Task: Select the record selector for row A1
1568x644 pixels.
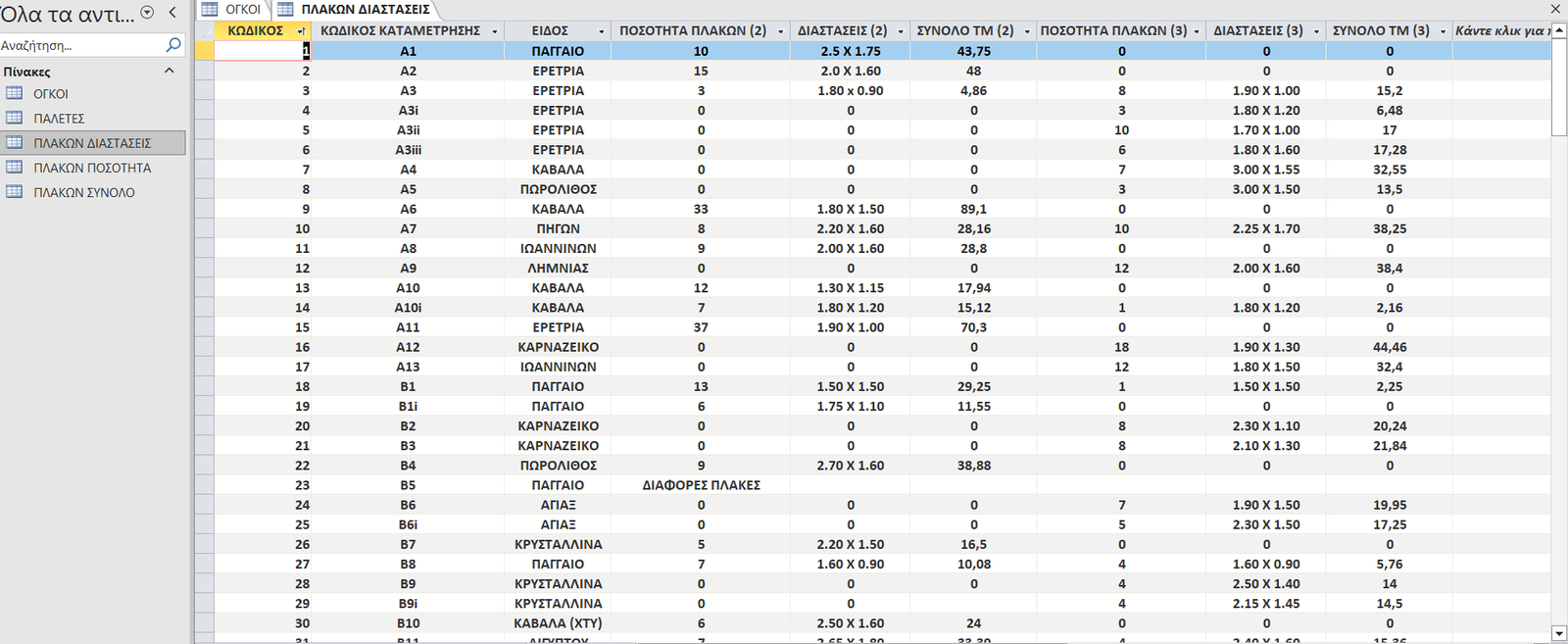Action: (x=204, y=51)
